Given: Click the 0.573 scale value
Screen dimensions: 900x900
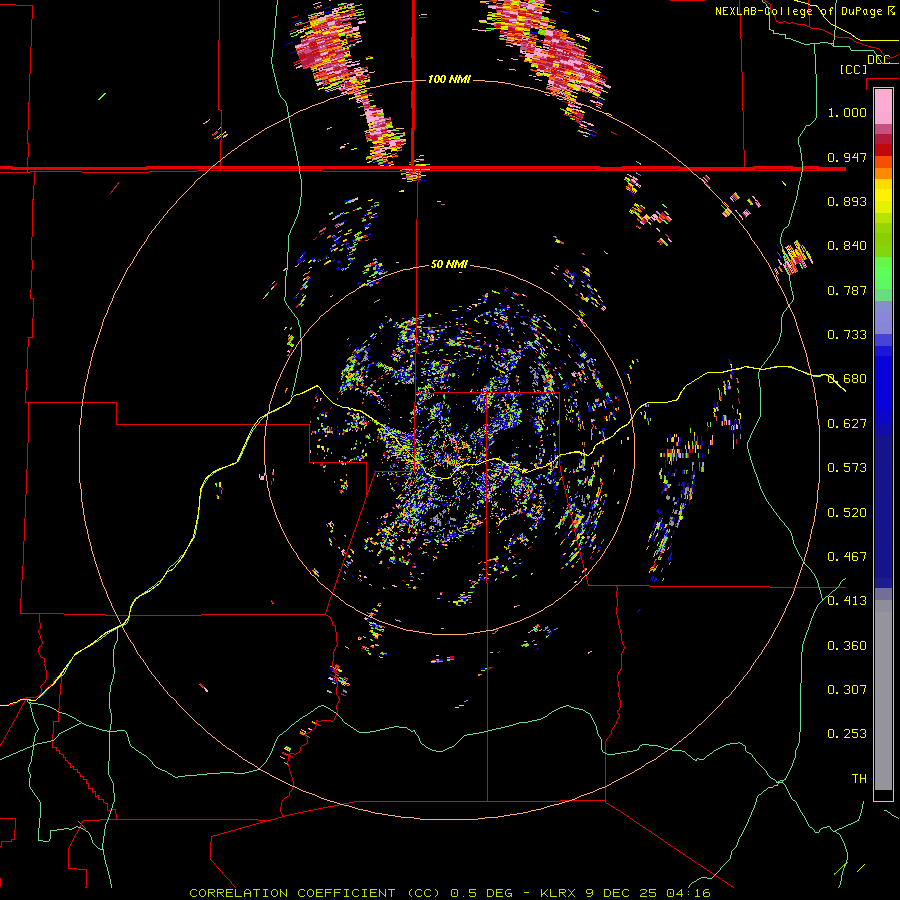Looking at the screenshot, I should click(x=847, y=468).
